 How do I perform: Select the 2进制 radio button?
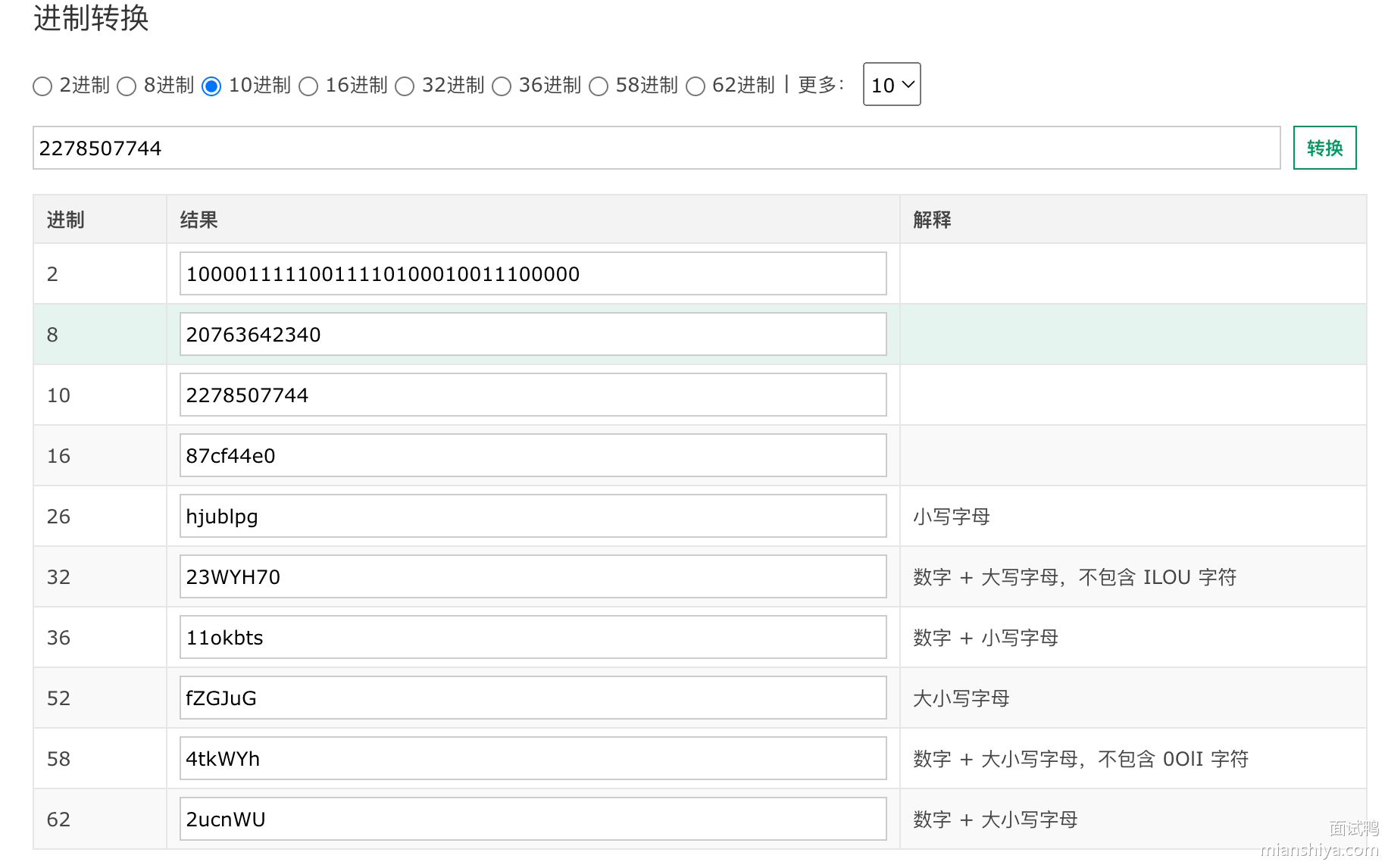(42, 86)
